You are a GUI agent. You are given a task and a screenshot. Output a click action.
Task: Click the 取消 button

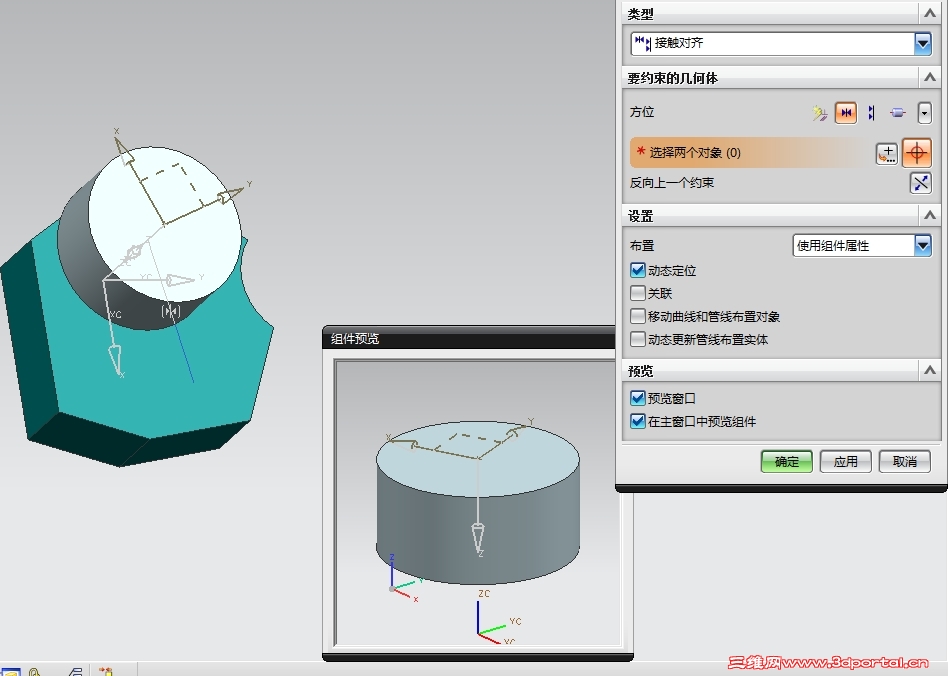[904, 461]
